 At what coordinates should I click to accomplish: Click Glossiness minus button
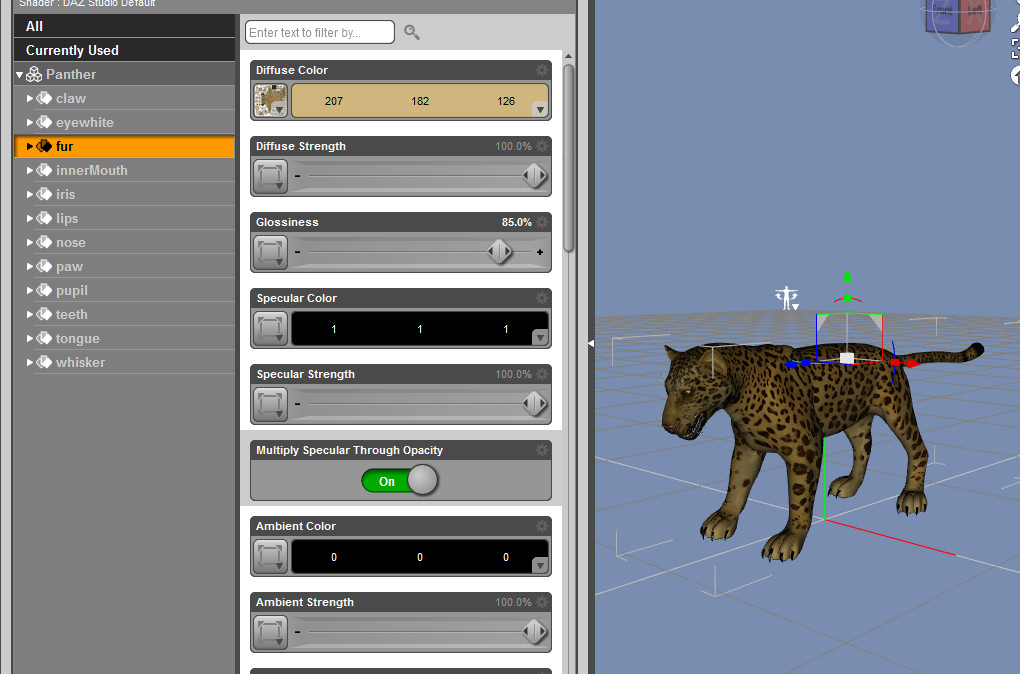click(x=297, y=252)
